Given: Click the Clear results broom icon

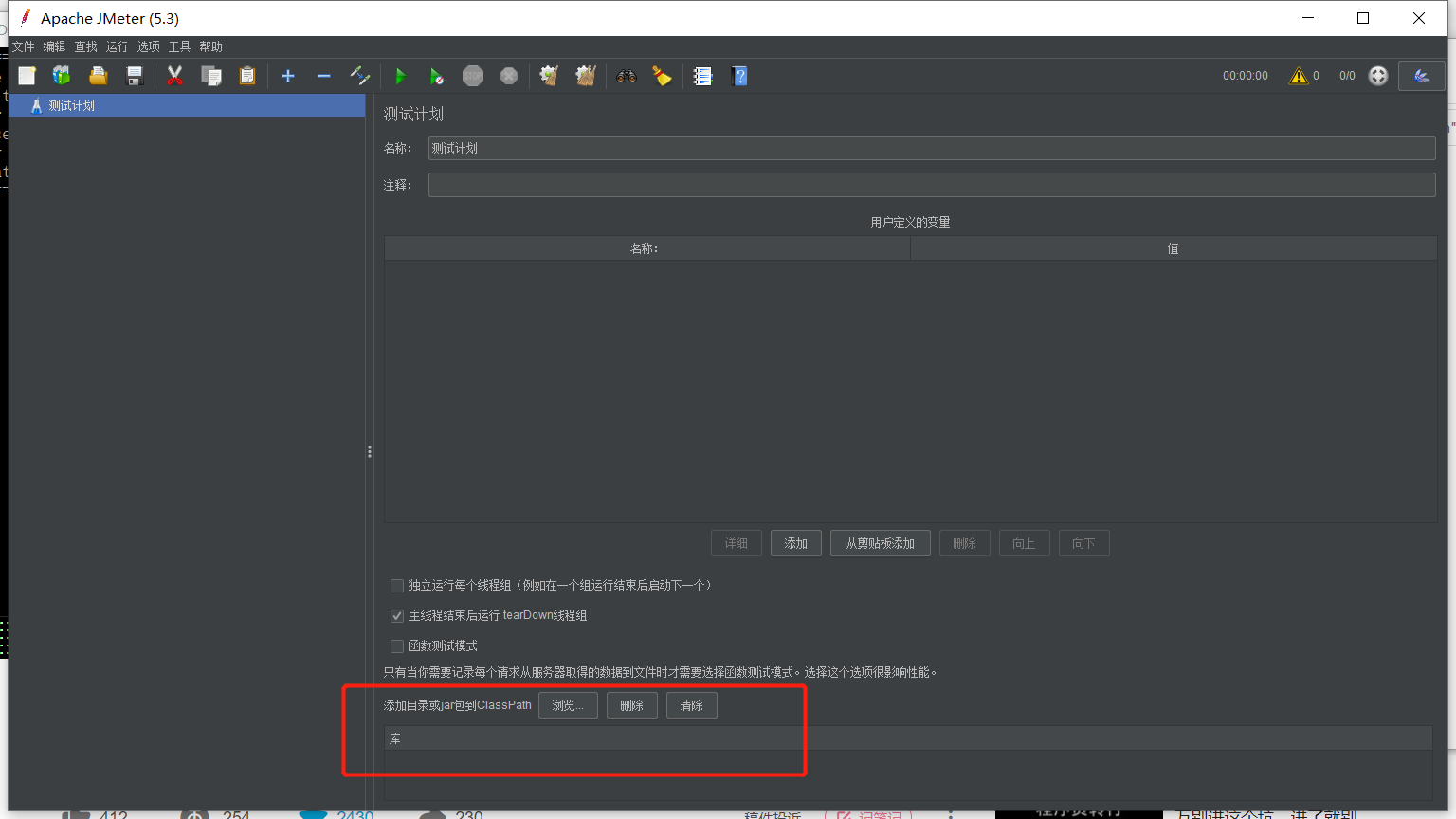Looking at the screenshot, I should tap(549, 76).
